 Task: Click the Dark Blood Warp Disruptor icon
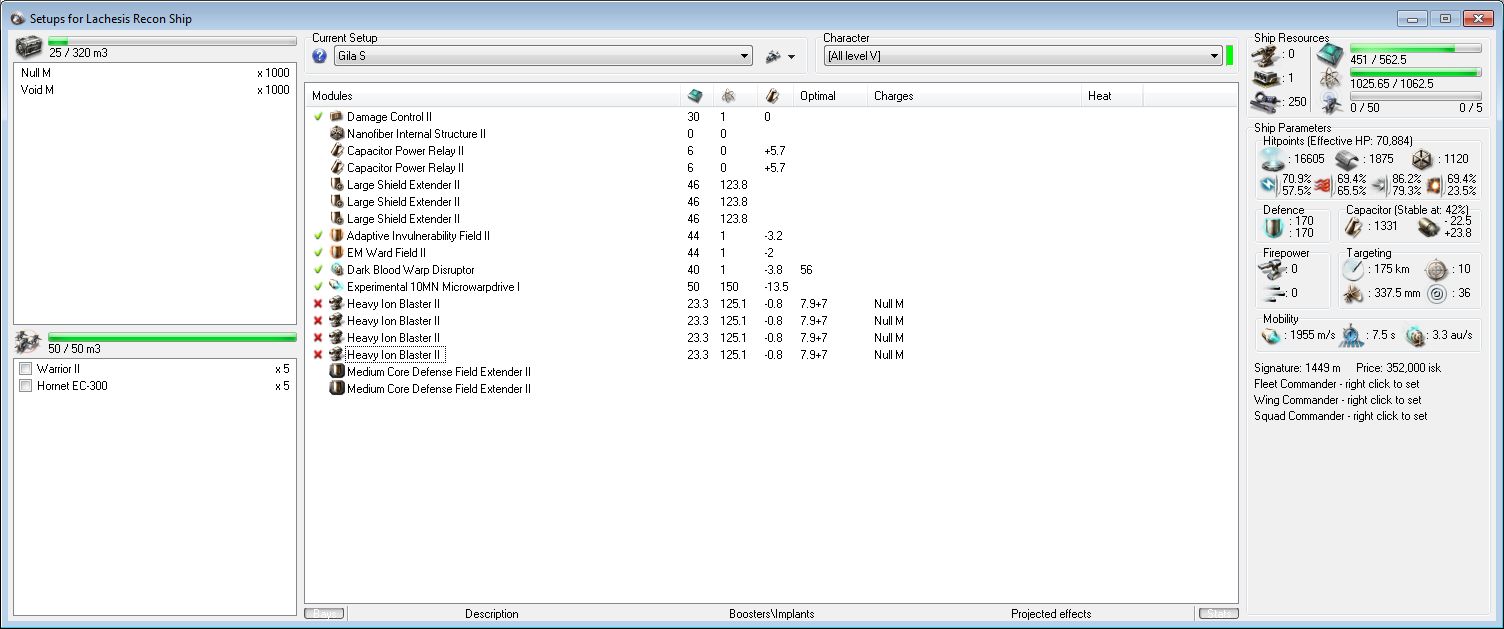tap(337, 270)
